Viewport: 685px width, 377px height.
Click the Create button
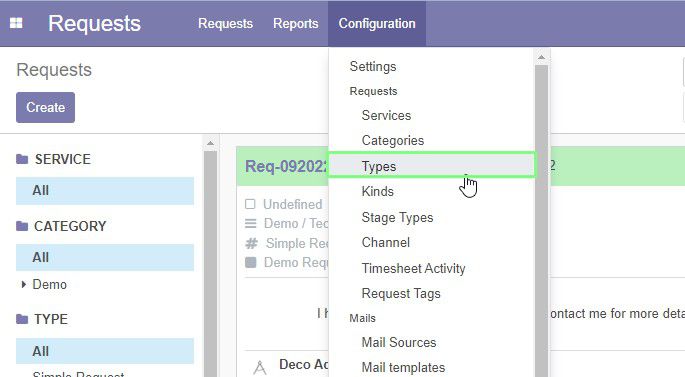[x=45, y=107]
